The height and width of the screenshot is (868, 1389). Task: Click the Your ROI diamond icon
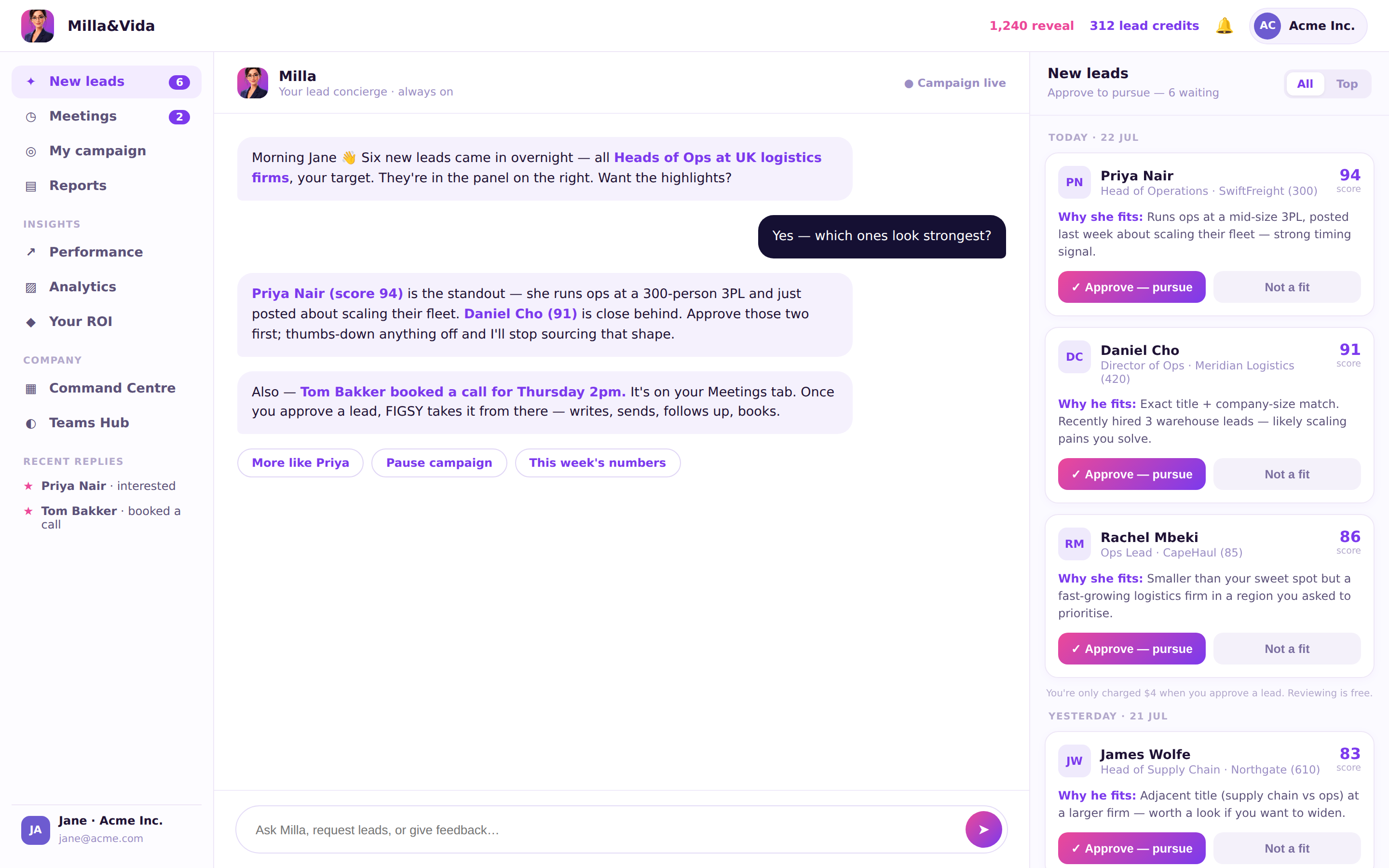coord(31,322)
